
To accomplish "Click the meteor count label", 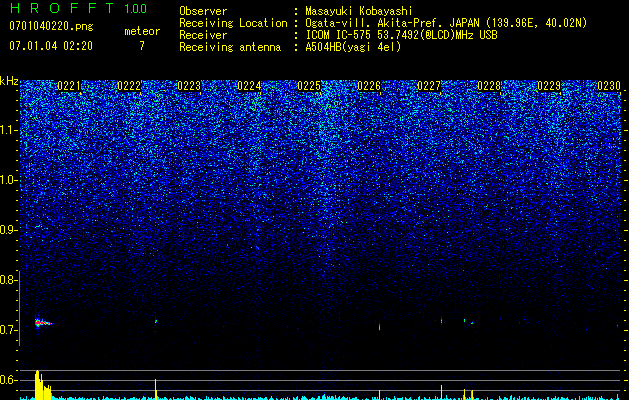I will point(142,31).
